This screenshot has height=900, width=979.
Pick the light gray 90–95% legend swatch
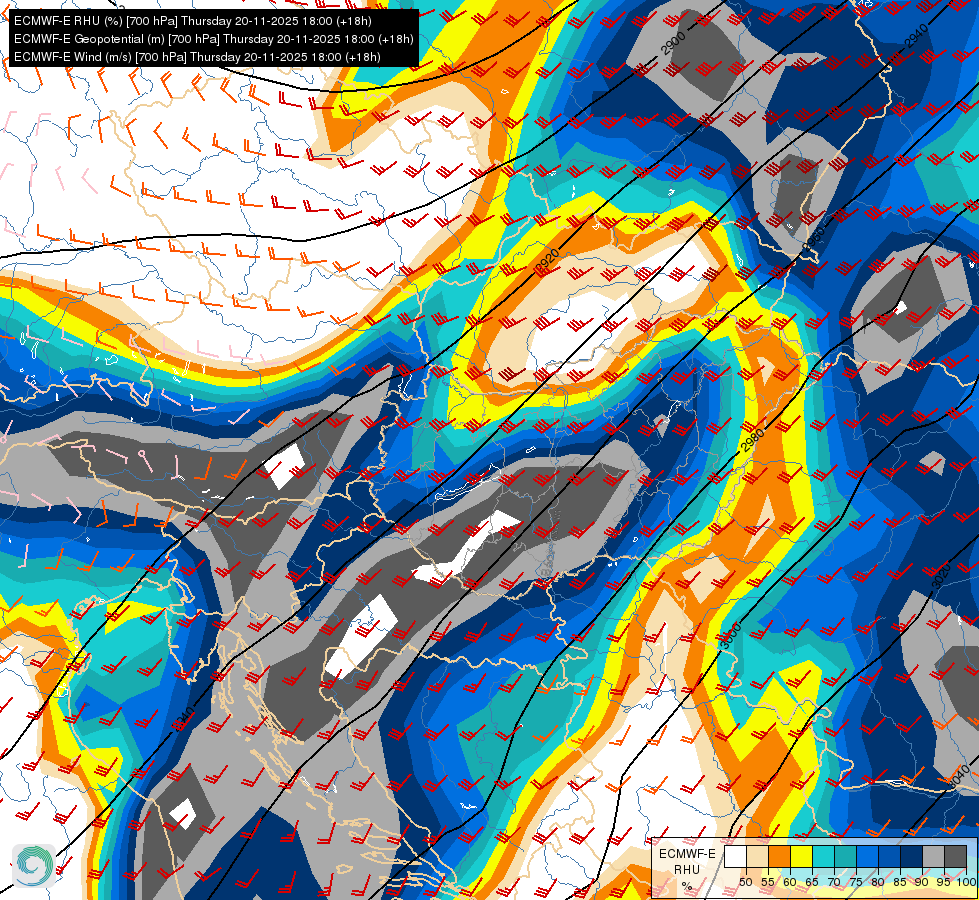point(933,856)
